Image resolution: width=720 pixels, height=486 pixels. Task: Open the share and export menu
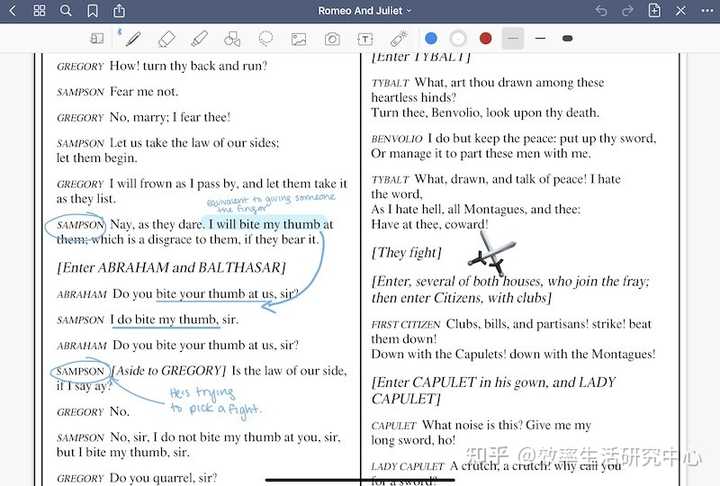pyautogui.click(x=119, y=10)
